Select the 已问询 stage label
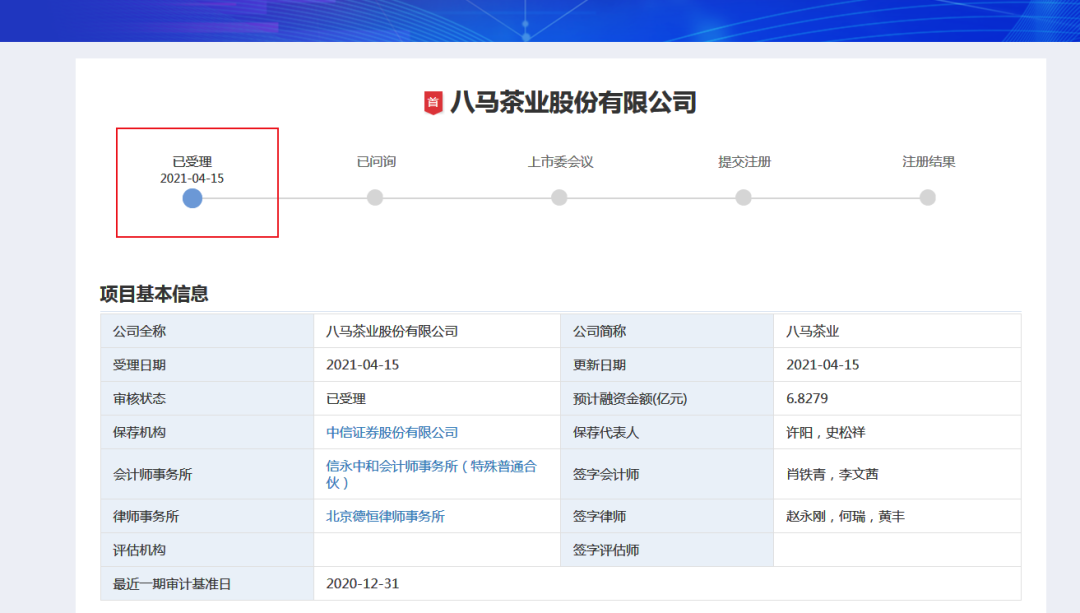 point(375,160)
